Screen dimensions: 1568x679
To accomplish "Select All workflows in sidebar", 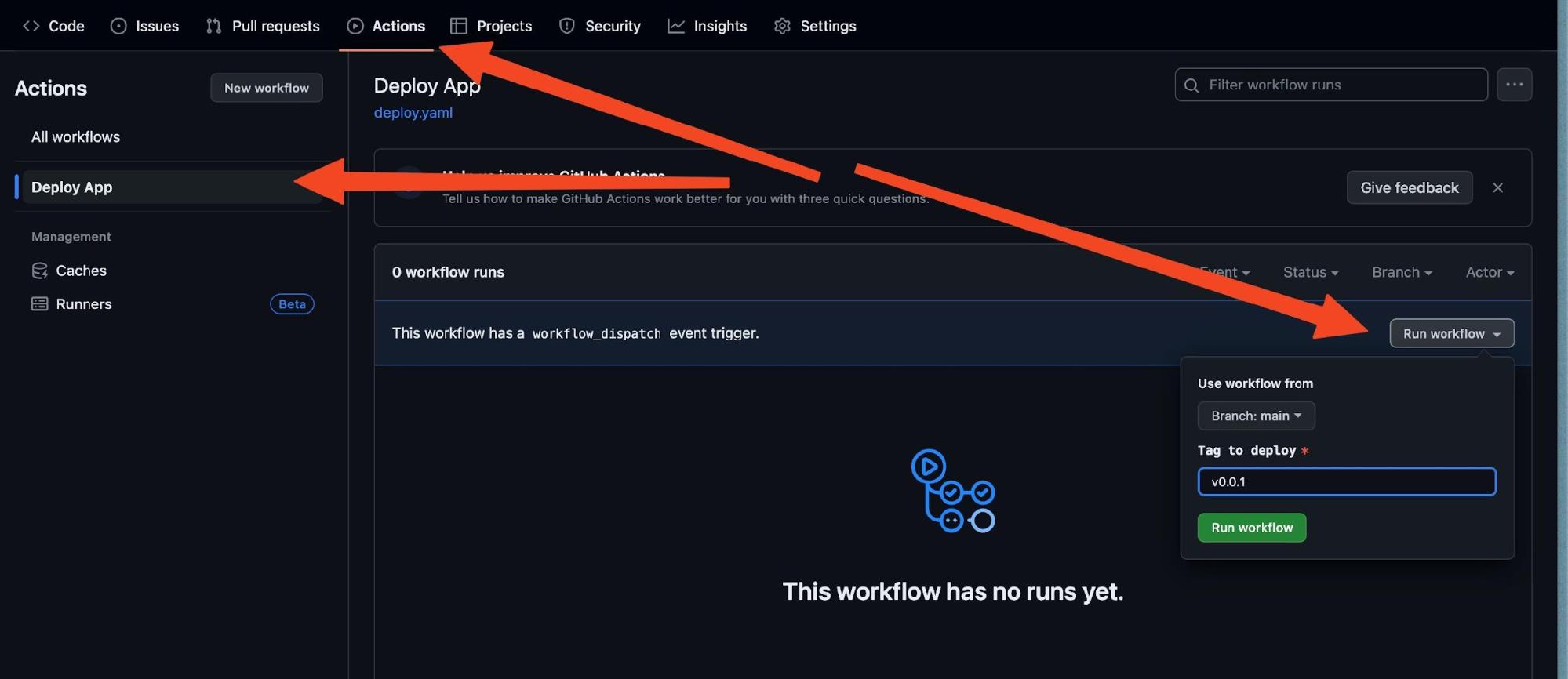I will click(x=75, y=136).
